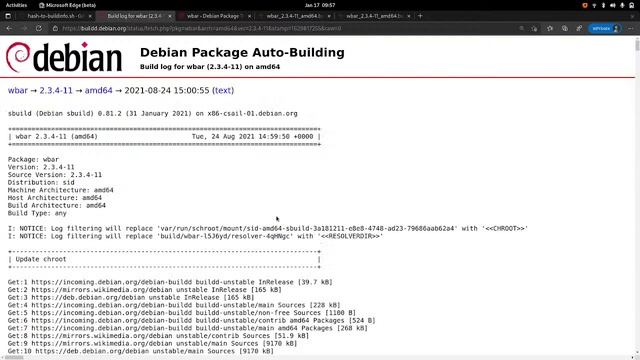Switch to second wbar_2.3.4-11_amd64 tab
The width and height of the screenshot is (640, 360).
[373, 16]
